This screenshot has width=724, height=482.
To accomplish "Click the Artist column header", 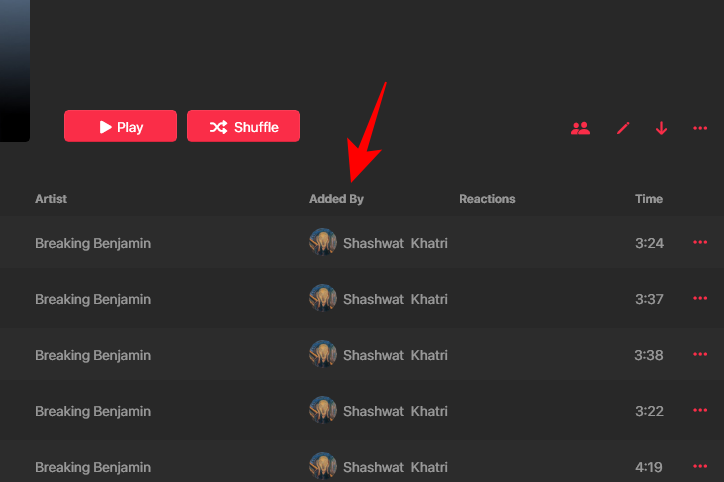I will [x=51, y=199].
